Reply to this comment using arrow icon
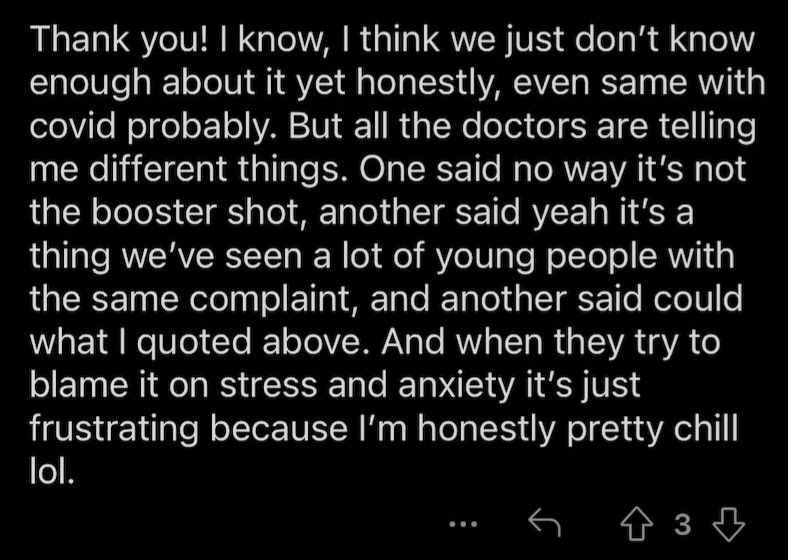This screenshot has height=560, width=788. click(545, 524)
